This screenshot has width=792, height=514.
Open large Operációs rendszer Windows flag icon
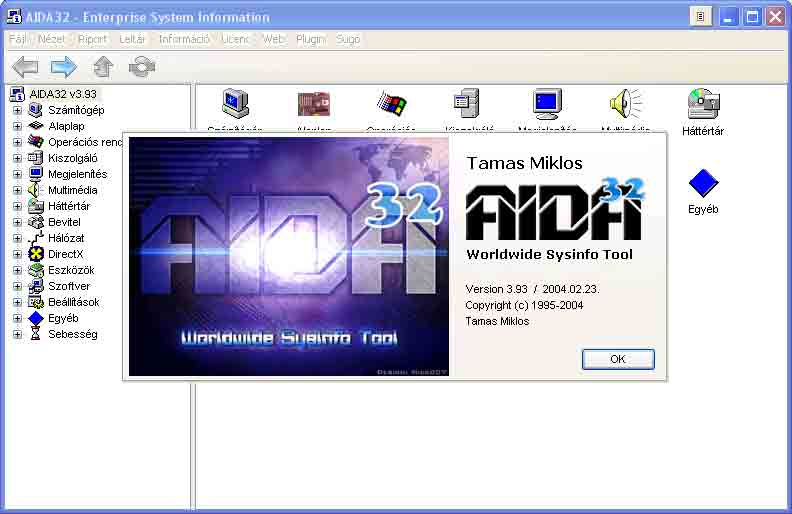(391, 104)
